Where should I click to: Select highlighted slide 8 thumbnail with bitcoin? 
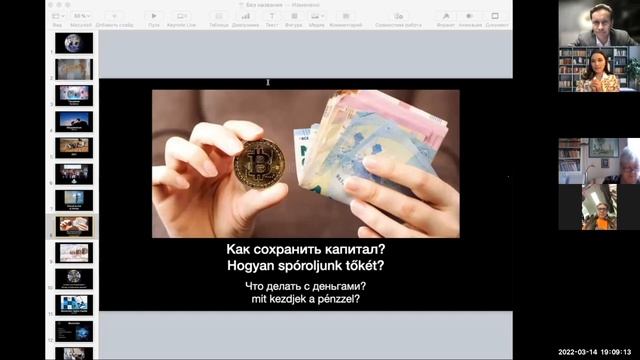pos(74,227)
